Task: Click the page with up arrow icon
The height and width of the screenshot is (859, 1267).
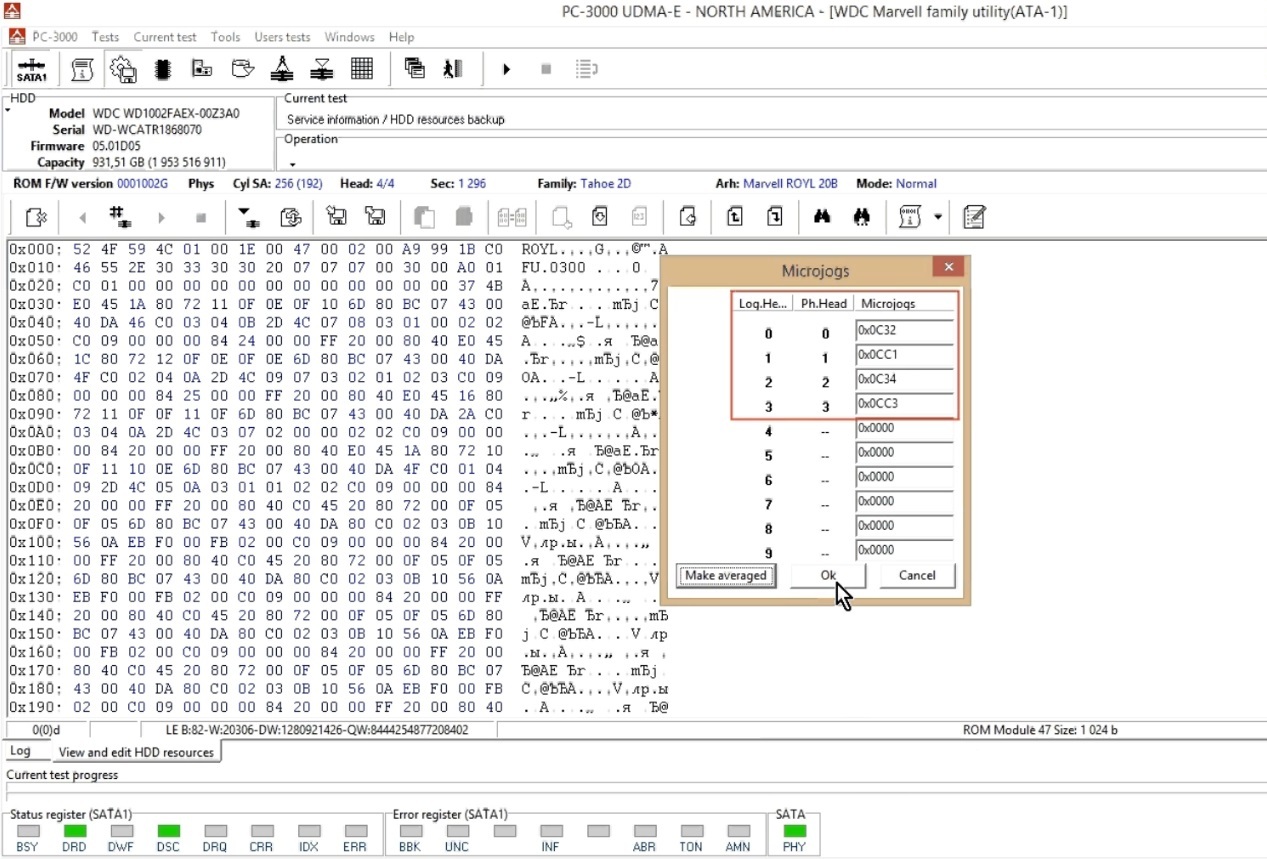Action: pos(735,216)
